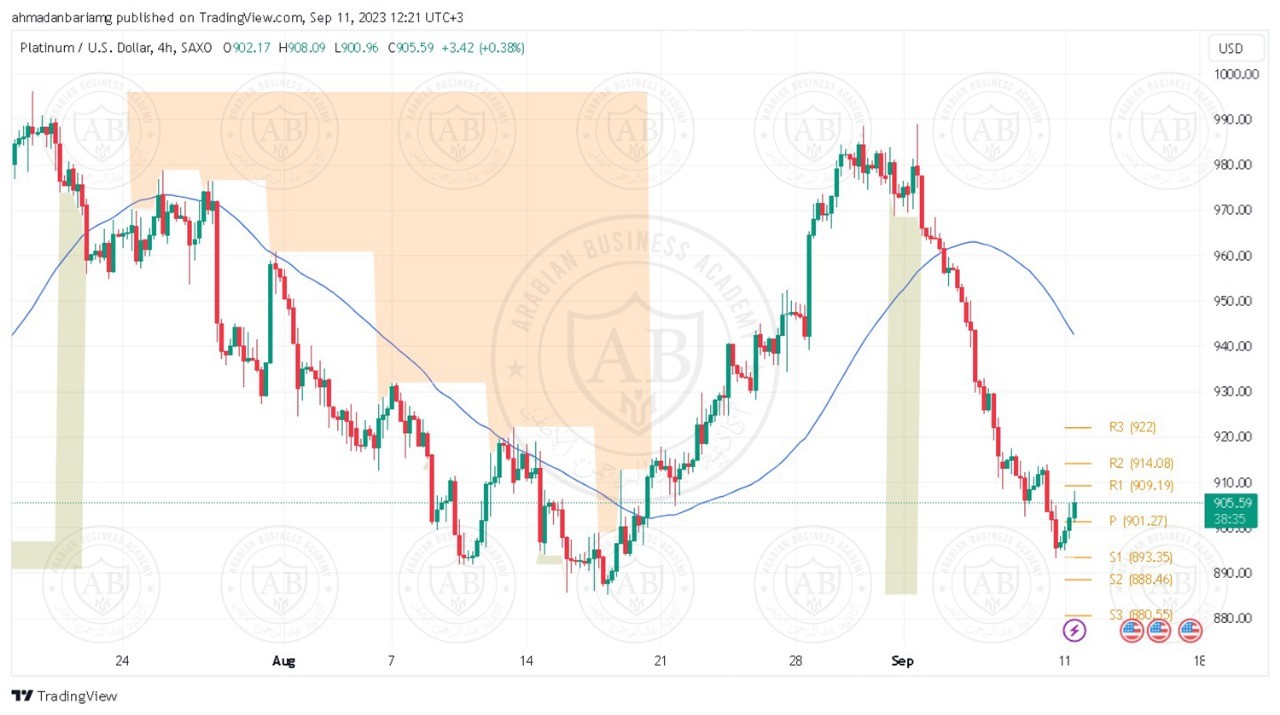
Task: Click the purple lightning event icon
Action: [x=1074, y=630]
